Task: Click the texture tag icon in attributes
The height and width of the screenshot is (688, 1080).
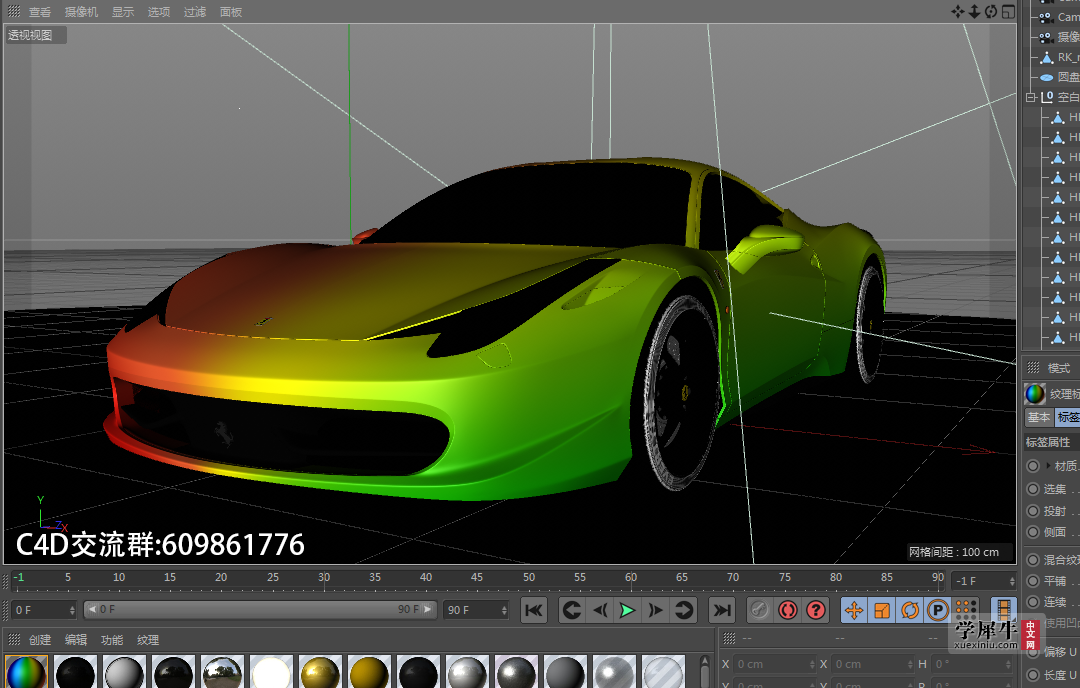Action: (x=1035, y=394)
